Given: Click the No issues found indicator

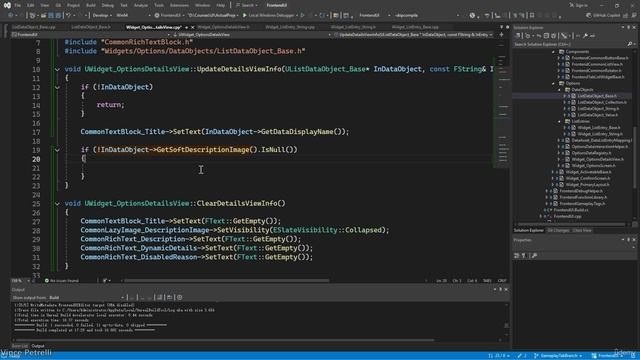Looking at the screenshot, I should point(61,280).
